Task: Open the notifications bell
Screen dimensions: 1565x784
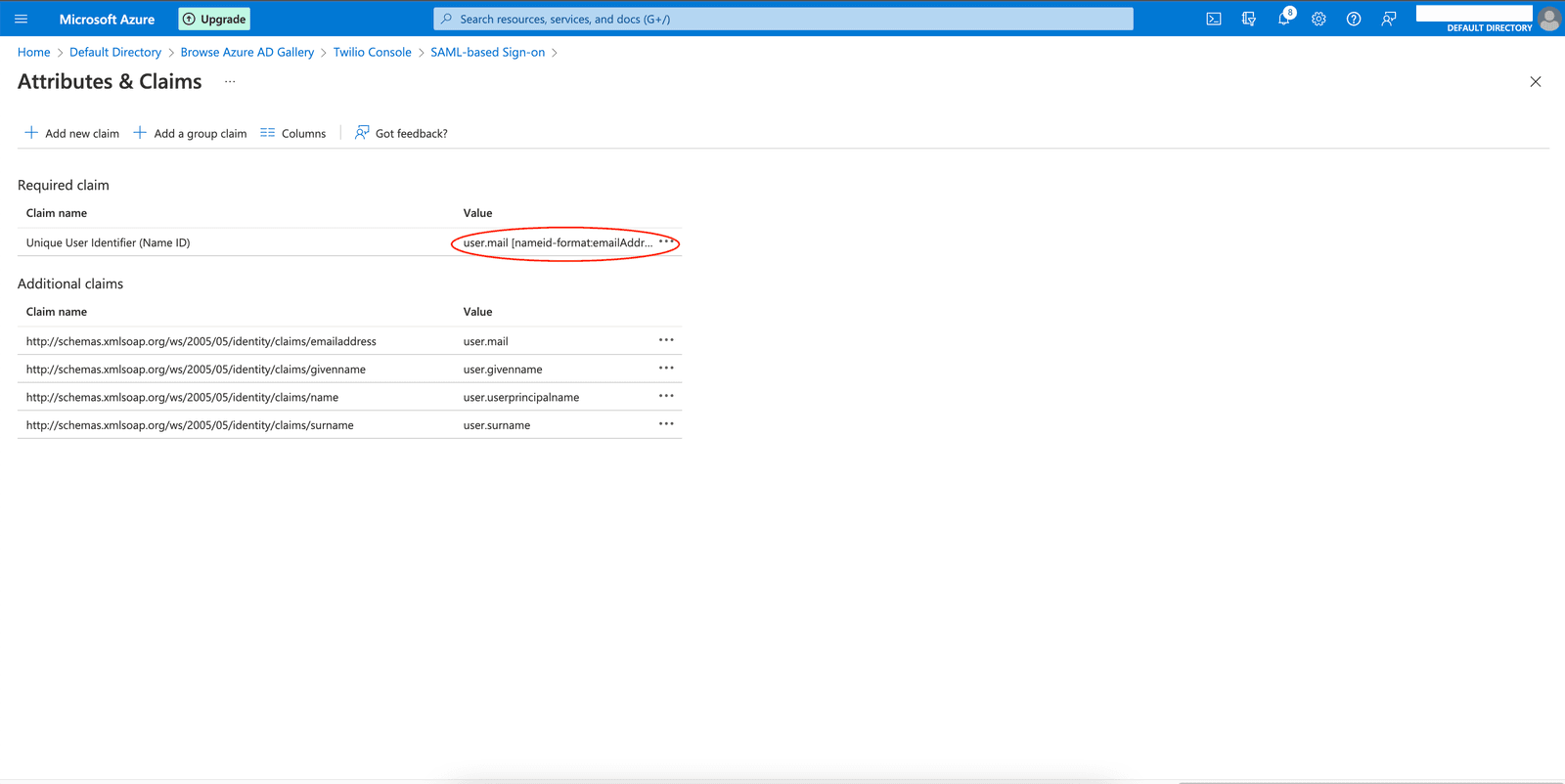Action: click(x=1283, y=19)
